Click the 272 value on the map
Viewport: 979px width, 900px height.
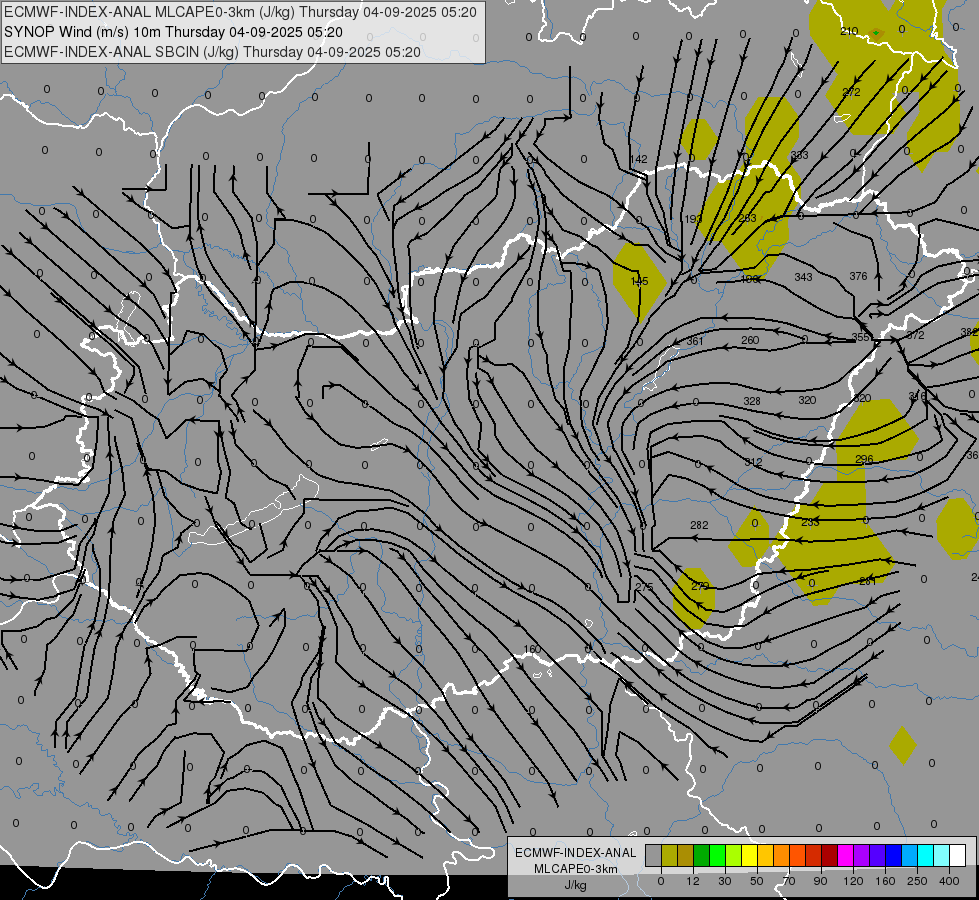851,92
